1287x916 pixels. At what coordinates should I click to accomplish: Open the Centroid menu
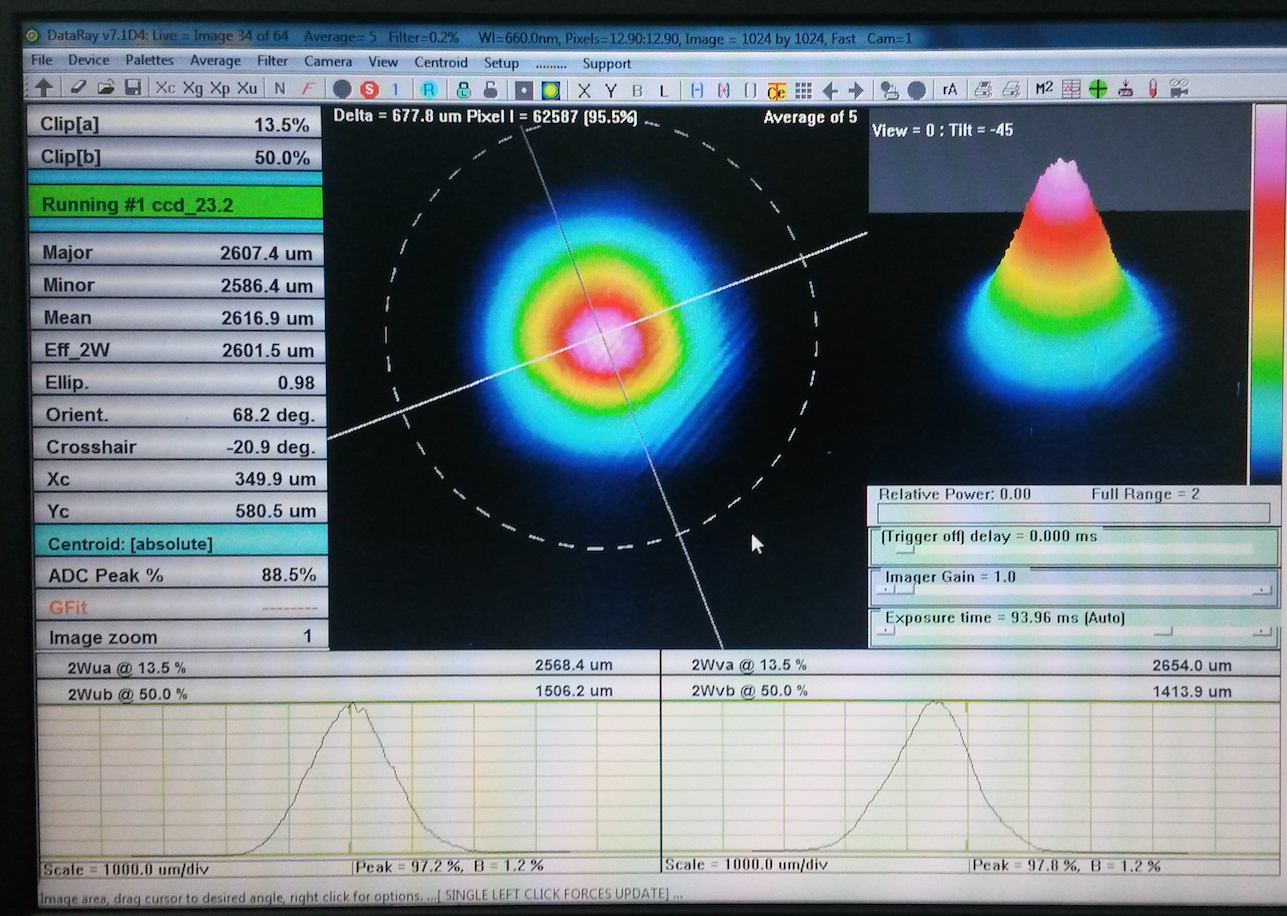click(441, 63)
